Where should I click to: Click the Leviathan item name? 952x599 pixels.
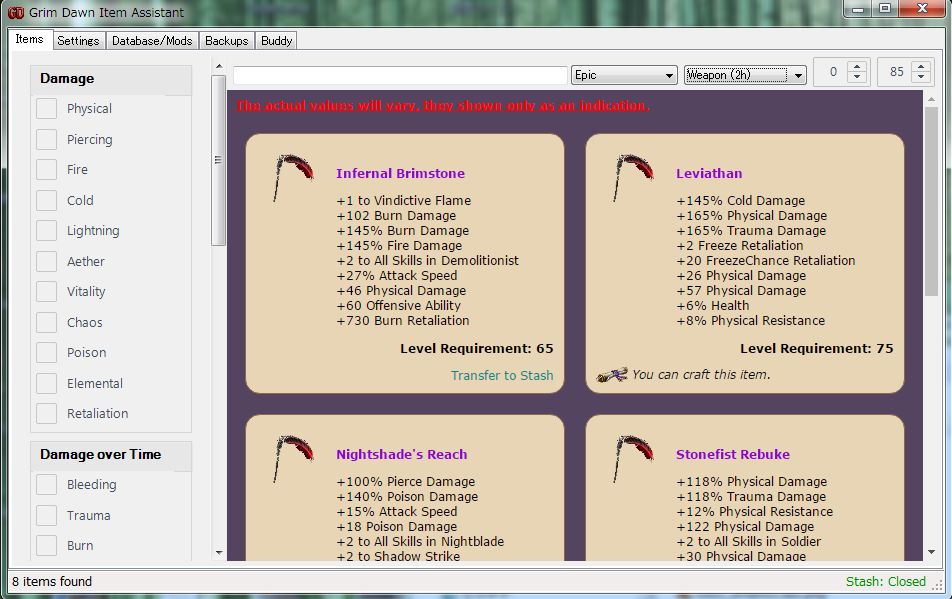pyautogui.click(x=709, y=174)
